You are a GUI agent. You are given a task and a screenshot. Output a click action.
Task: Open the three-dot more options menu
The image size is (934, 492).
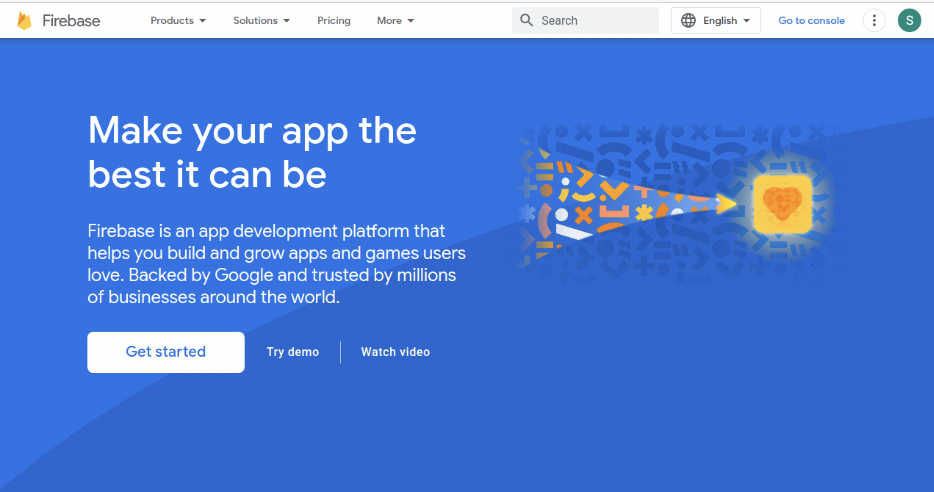click(874, 20)
